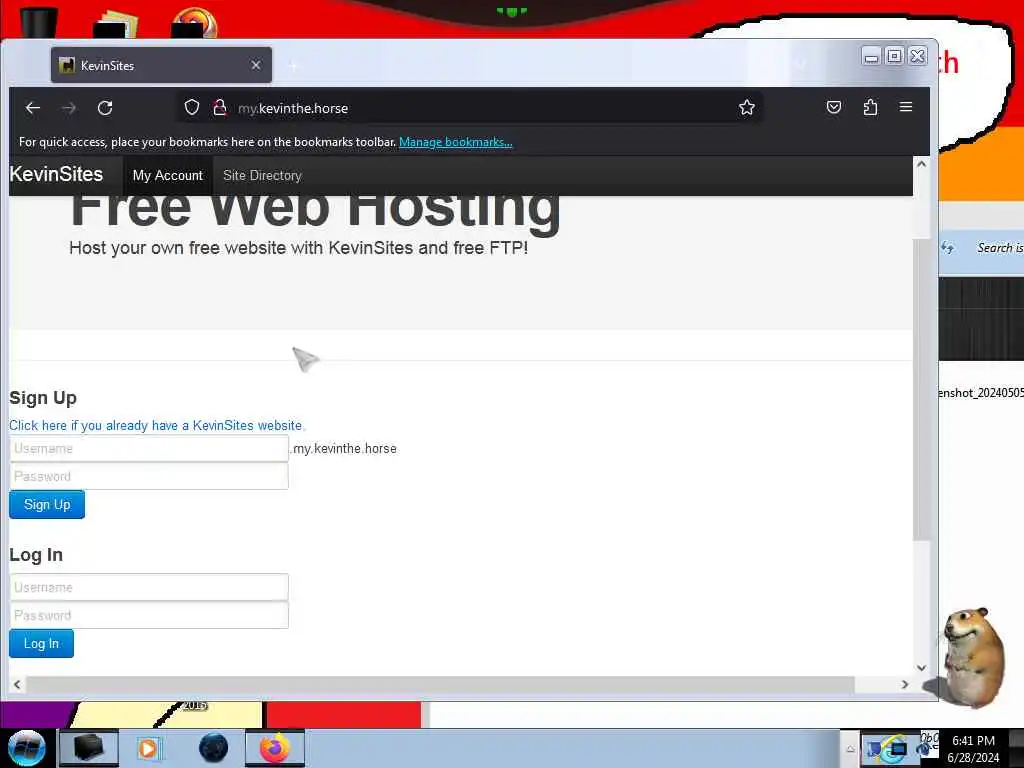Click the forward navigation arrow
The height and width of the screenshot is (768, 1024).
pyautogui.click(x=69, y=108)
